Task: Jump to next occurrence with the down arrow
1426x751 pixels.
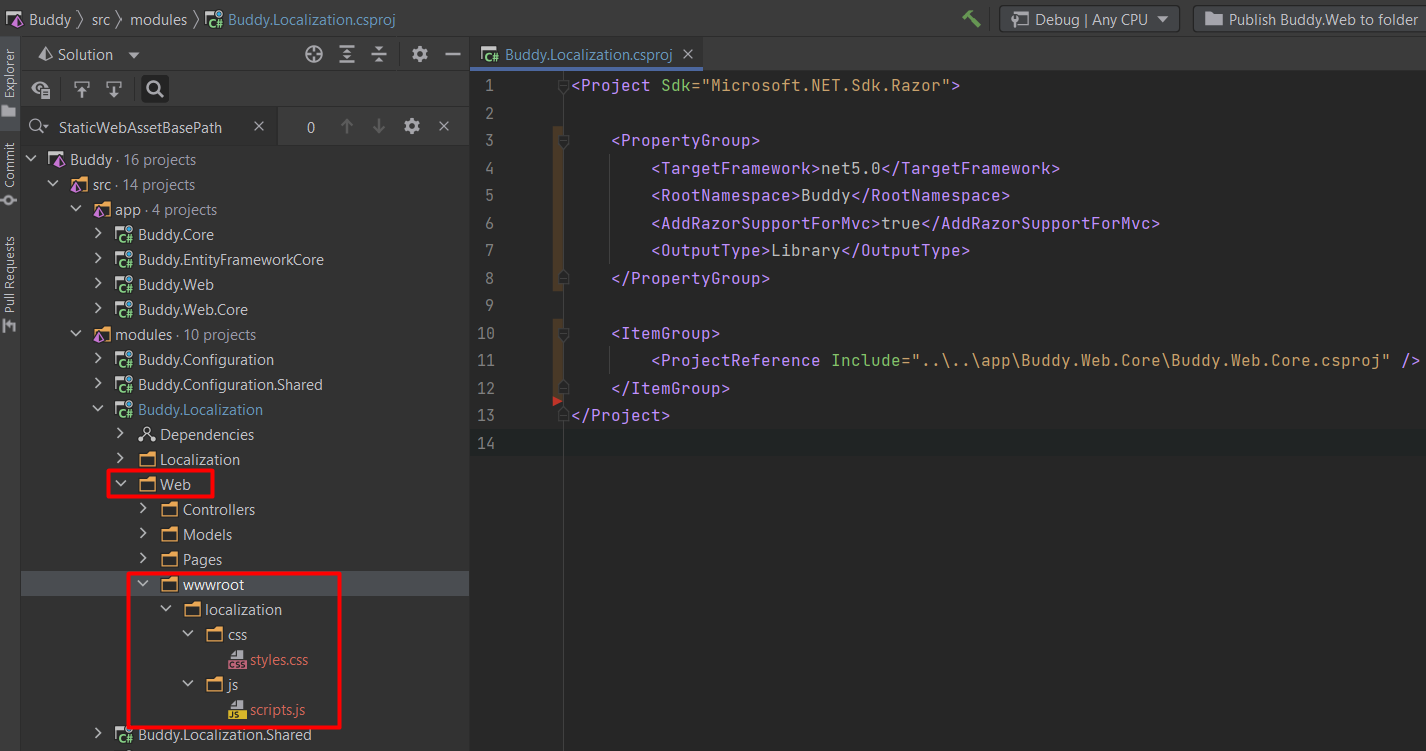Action: point(378,127)
